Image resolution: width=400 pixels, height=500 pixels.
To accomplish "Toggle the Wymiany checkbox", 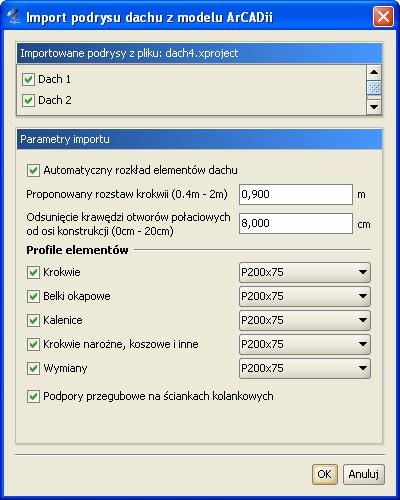I will click(33, 368).
